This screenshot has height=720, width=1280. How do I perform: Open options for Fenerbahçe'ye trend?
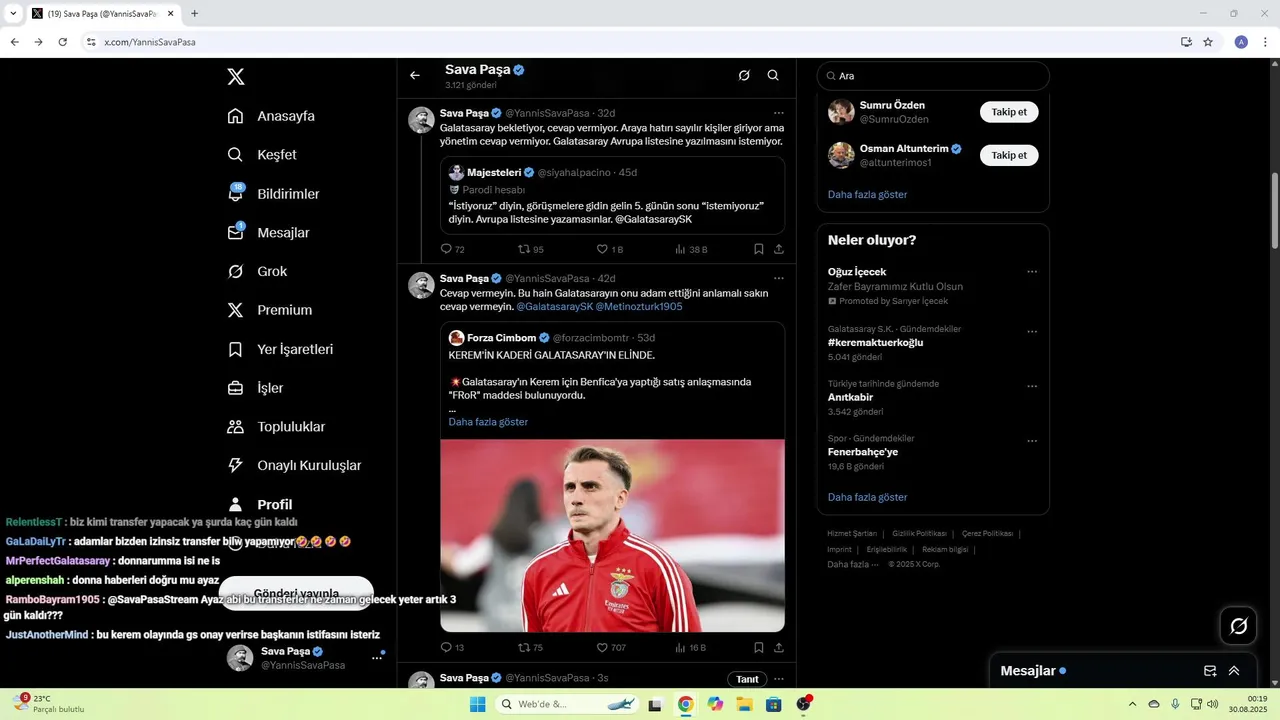[1032, 441]
